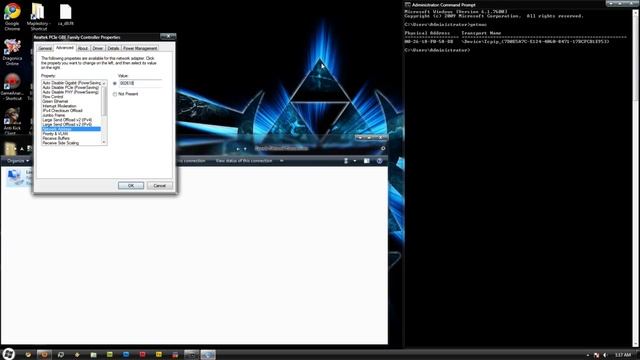Click View status of this connection
Screen dimensions: 640x360
(x=244, y=161)
